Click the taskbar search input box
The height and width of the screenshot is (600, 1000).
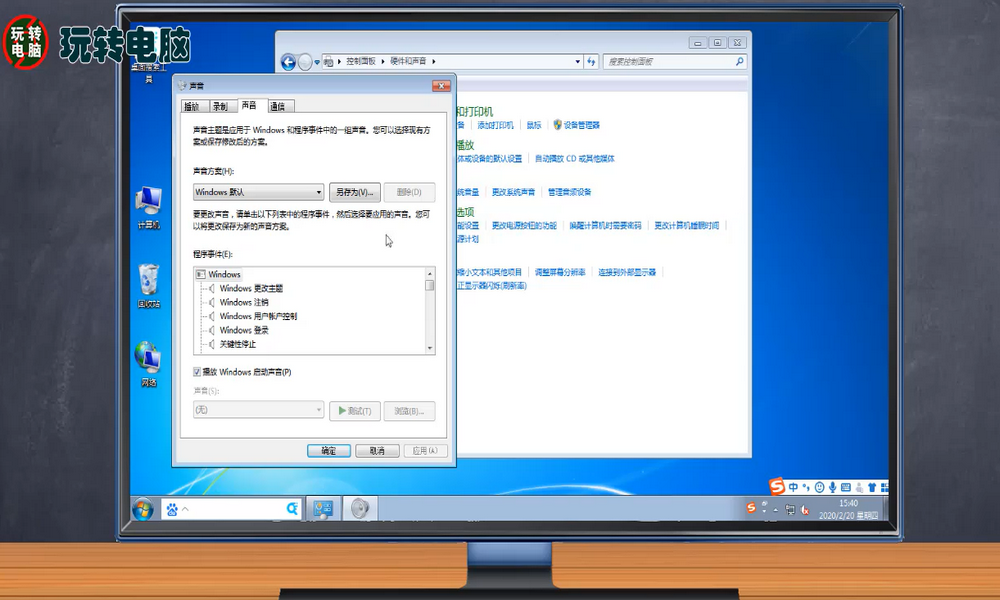click(233, 509)
